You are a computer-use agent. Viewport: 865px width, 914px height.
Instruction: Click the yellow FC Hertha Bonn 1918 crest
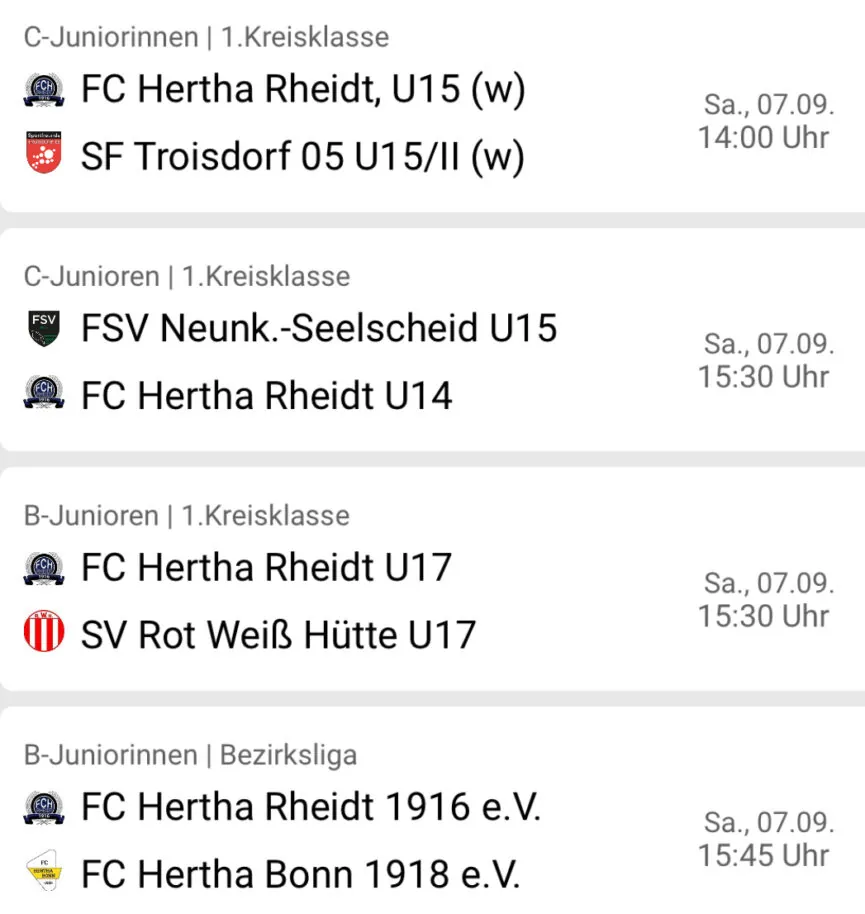point(44,870)
